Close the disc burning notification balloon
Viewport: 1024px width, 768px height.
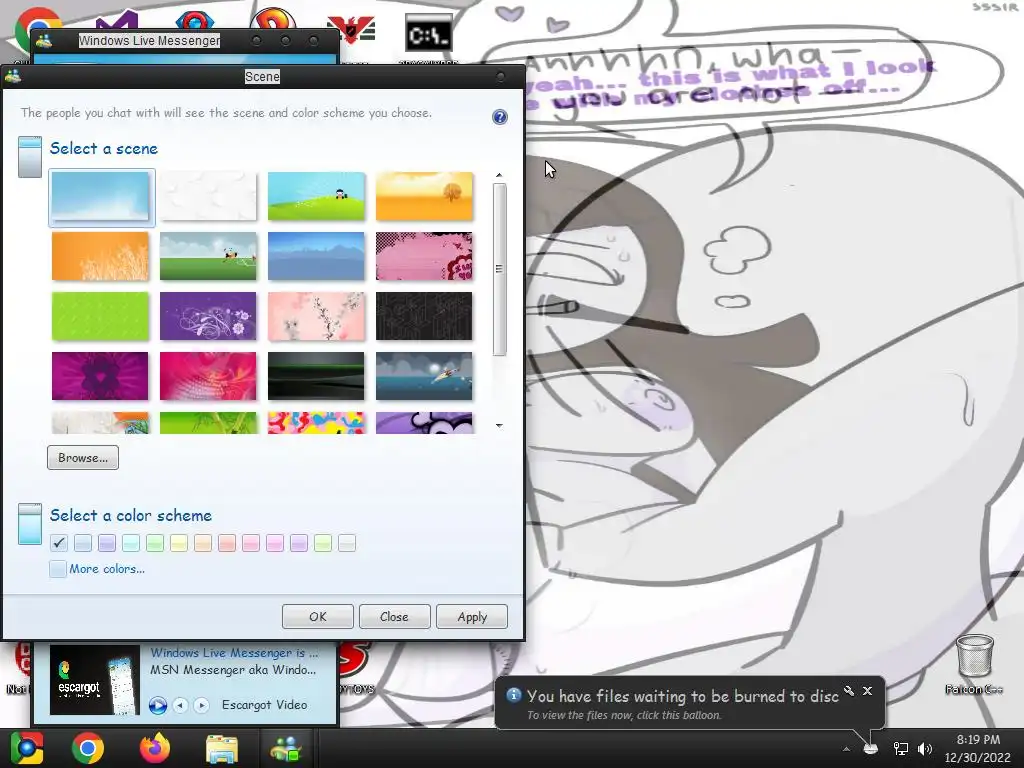click(867, 691)
